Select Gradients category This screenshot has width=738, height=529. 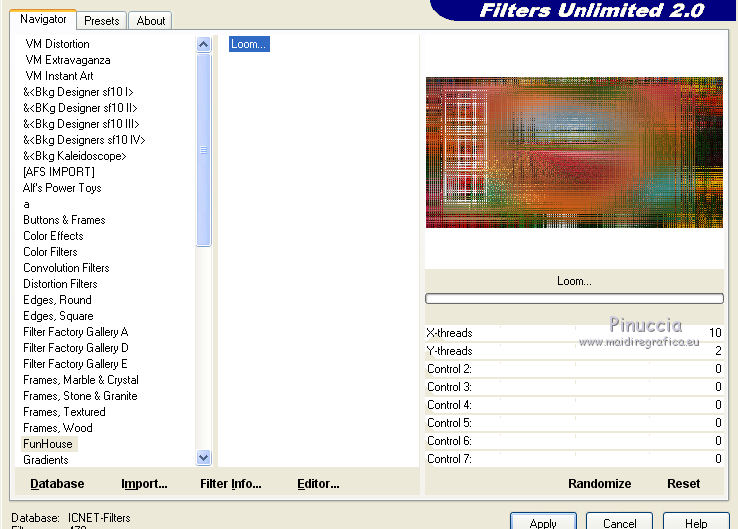pyautogui.click(x=46, y=460)
